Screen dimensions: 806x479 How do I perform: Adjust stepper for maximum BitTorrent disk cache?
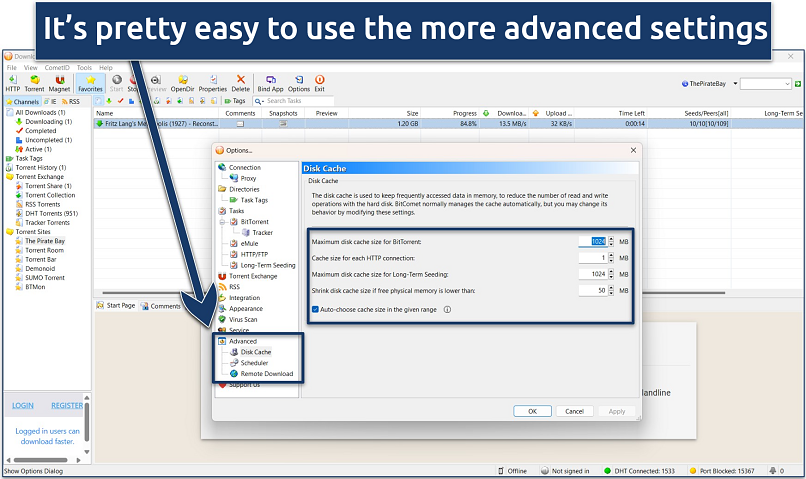pos(611,242)
